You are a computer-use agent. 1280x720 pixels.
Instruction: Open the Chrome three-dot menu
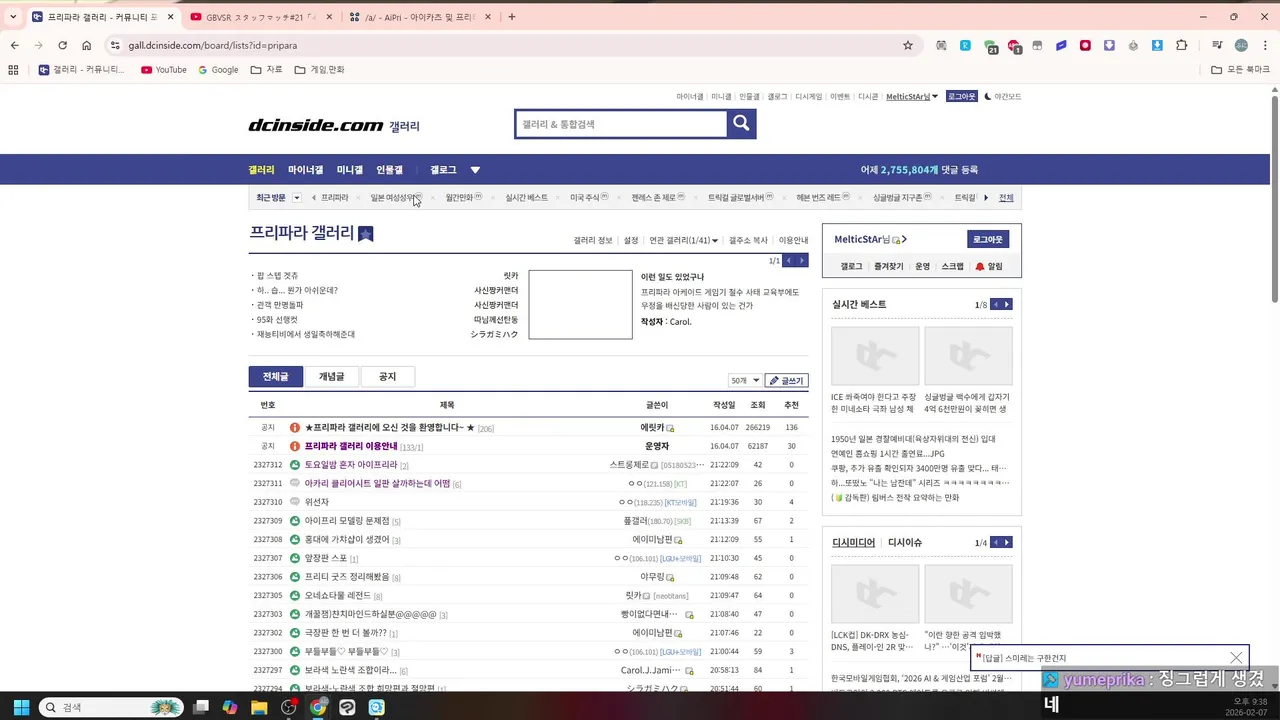[x=1266, y=45]
